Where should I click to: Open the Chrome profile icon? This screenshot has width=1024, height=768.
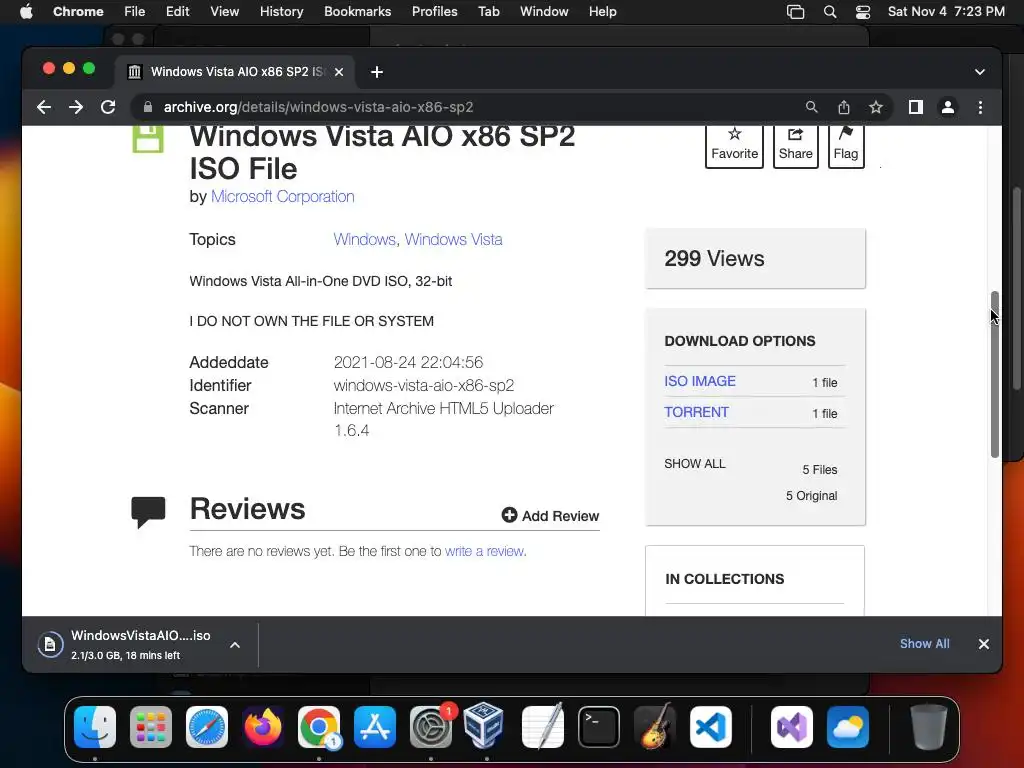(948, 107)
